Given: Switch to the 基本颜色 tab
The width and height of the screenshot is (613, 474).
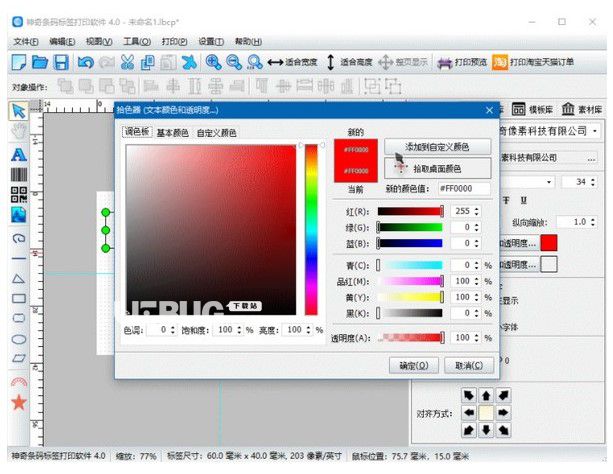Looking at the screenshot, I should (x=172, y=133).
